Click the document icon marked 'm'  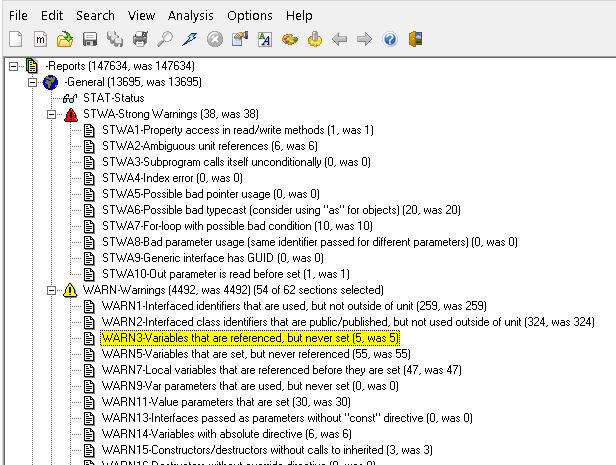pos(40,39)
